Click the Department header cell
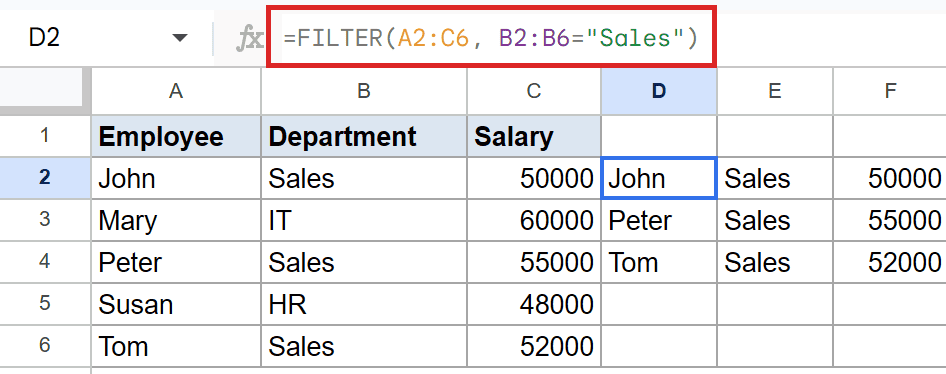The height and width of the screenshot is (374, 946). click(364, 136)
